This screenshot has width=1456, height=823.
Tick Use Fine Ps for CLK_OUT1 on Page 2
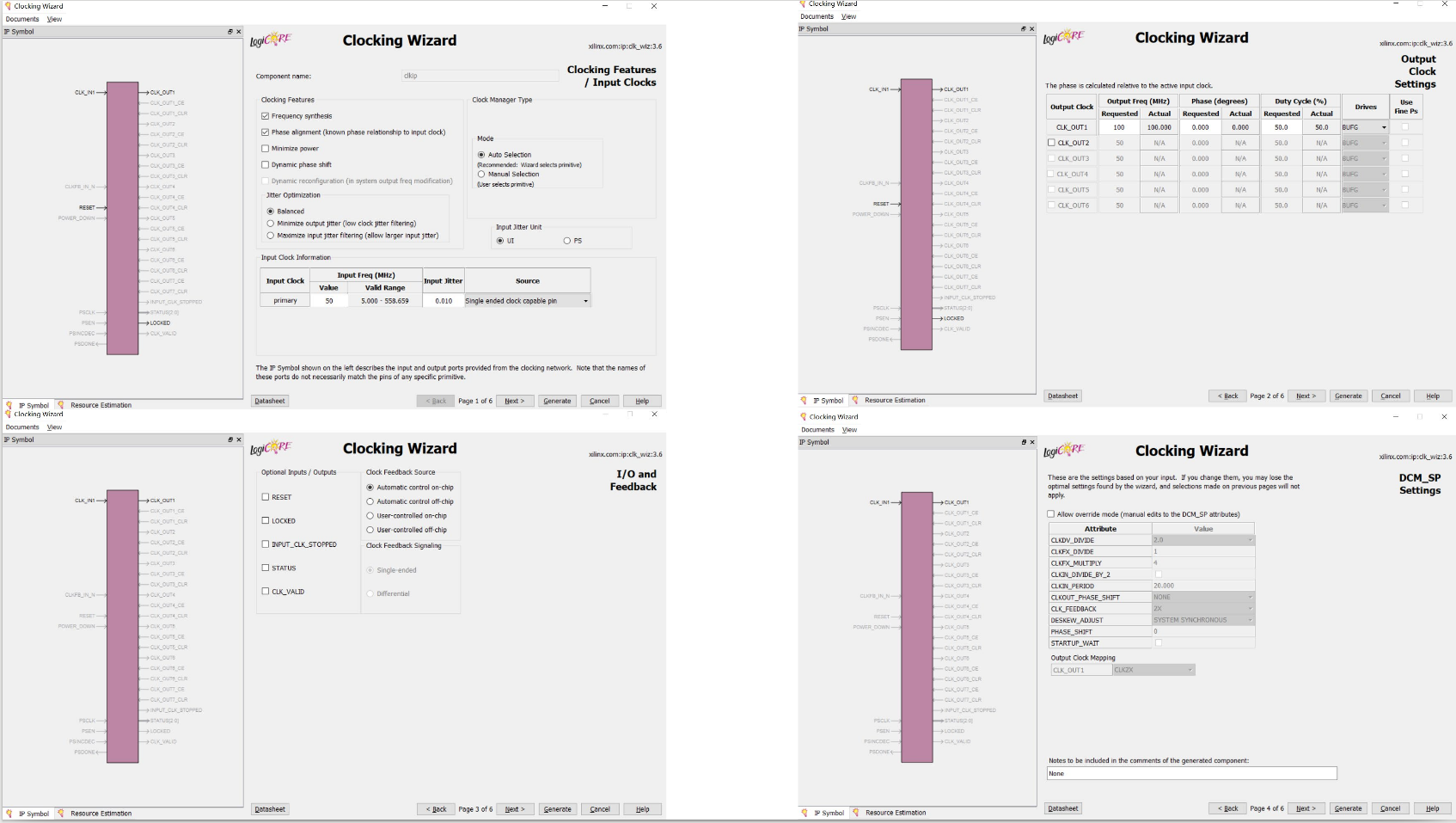pos(1405,127)
